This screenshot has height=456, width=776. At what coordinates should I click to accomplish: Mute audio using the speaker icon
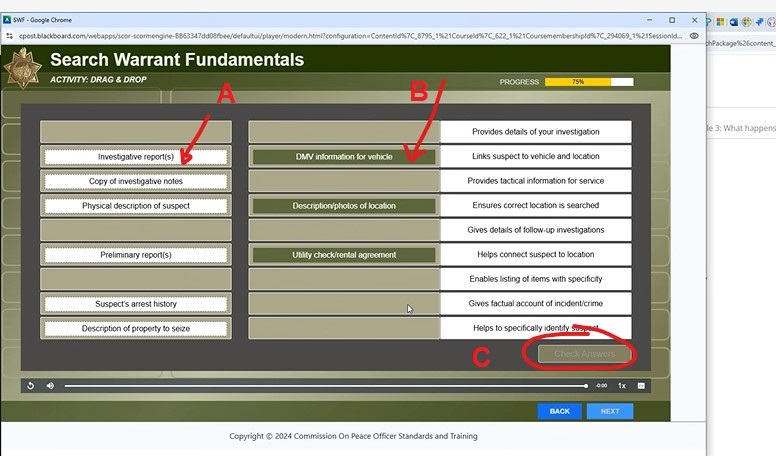(x=50, y=385)
